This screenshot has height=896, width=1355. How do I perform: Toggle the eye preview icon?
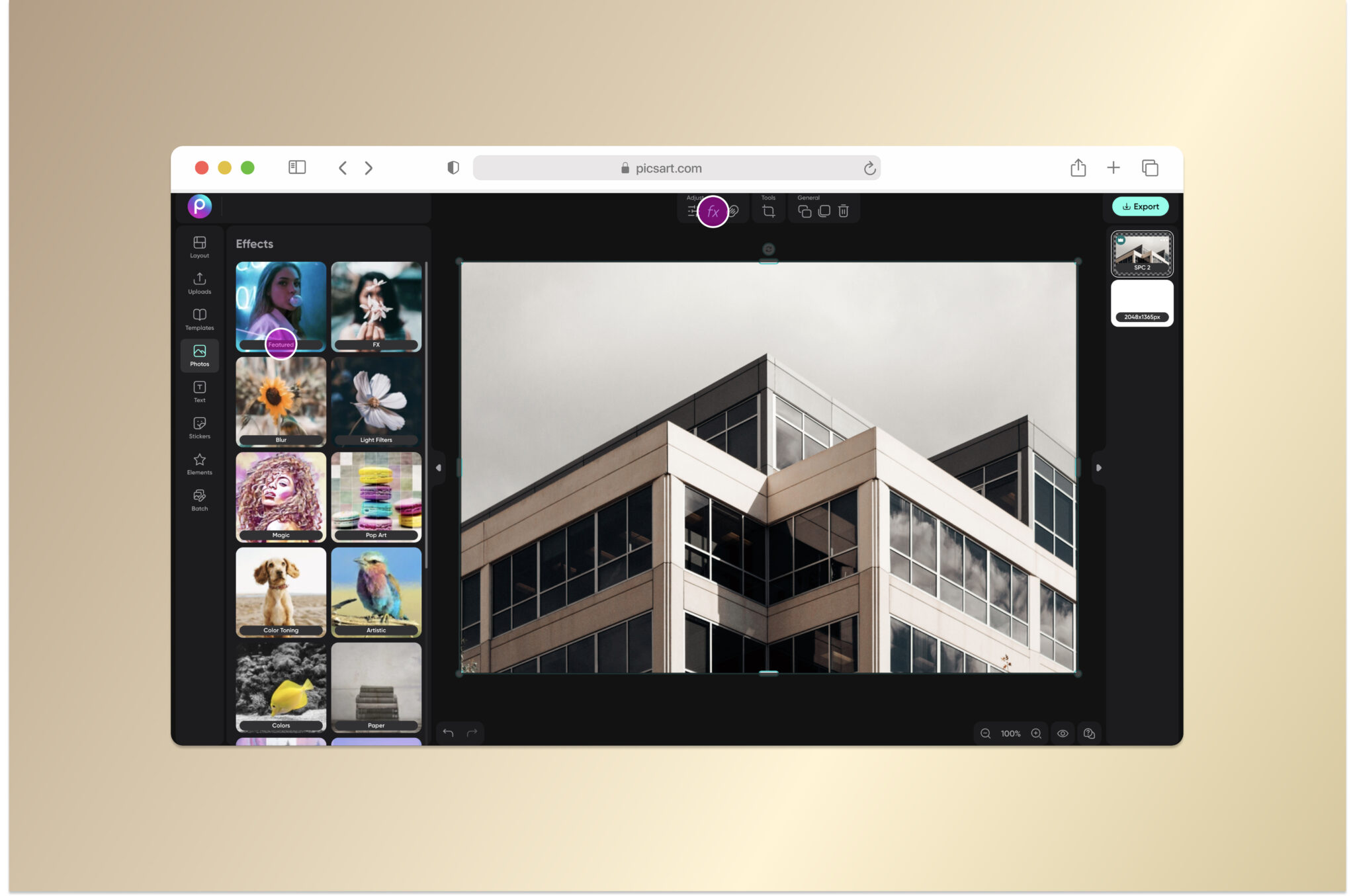pyautogui.click(x=1063, y=733)
